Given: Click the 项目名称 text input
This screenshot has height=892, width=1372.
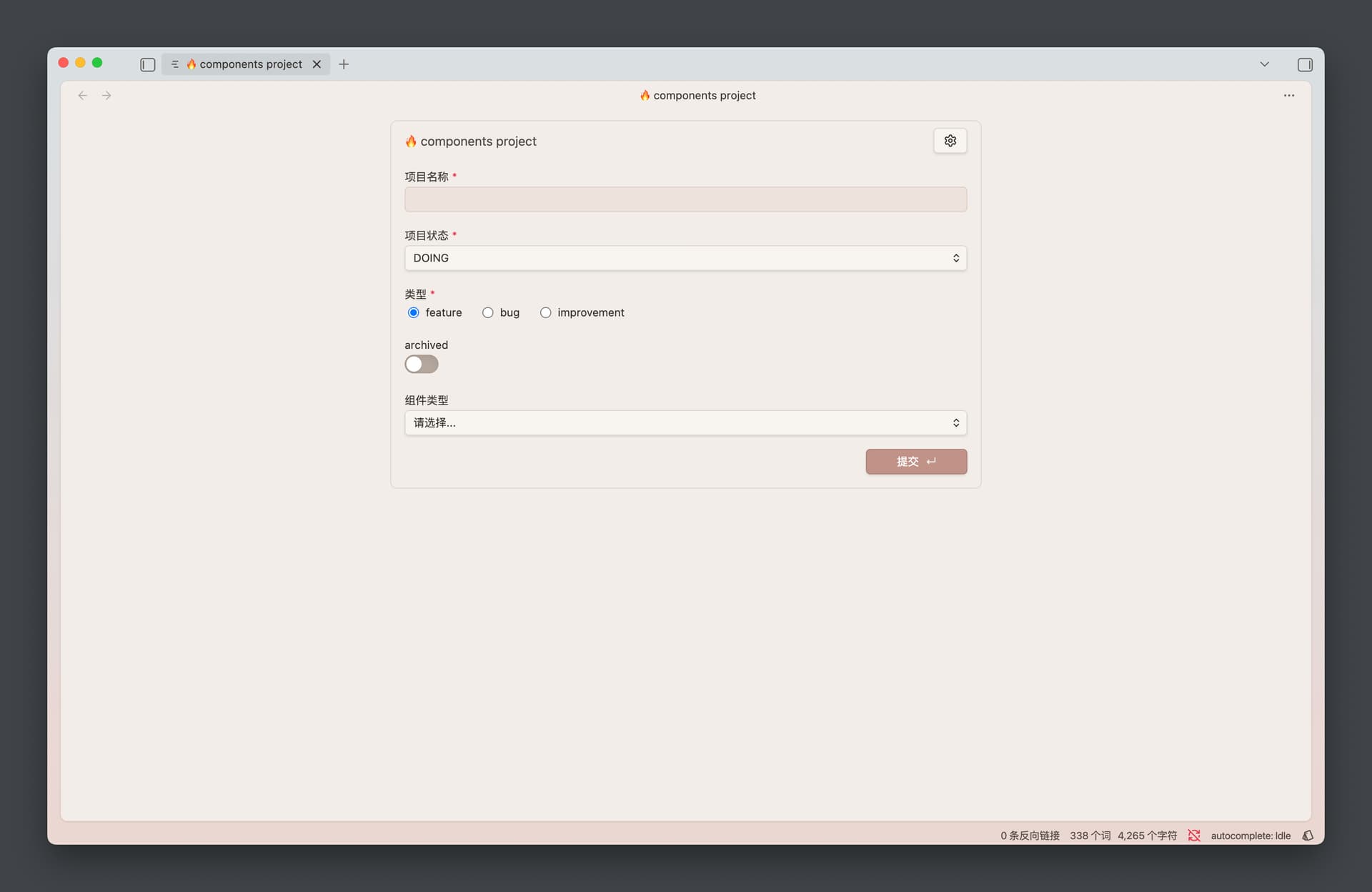Looking at the screenshot, I should [x=685, y=199].
